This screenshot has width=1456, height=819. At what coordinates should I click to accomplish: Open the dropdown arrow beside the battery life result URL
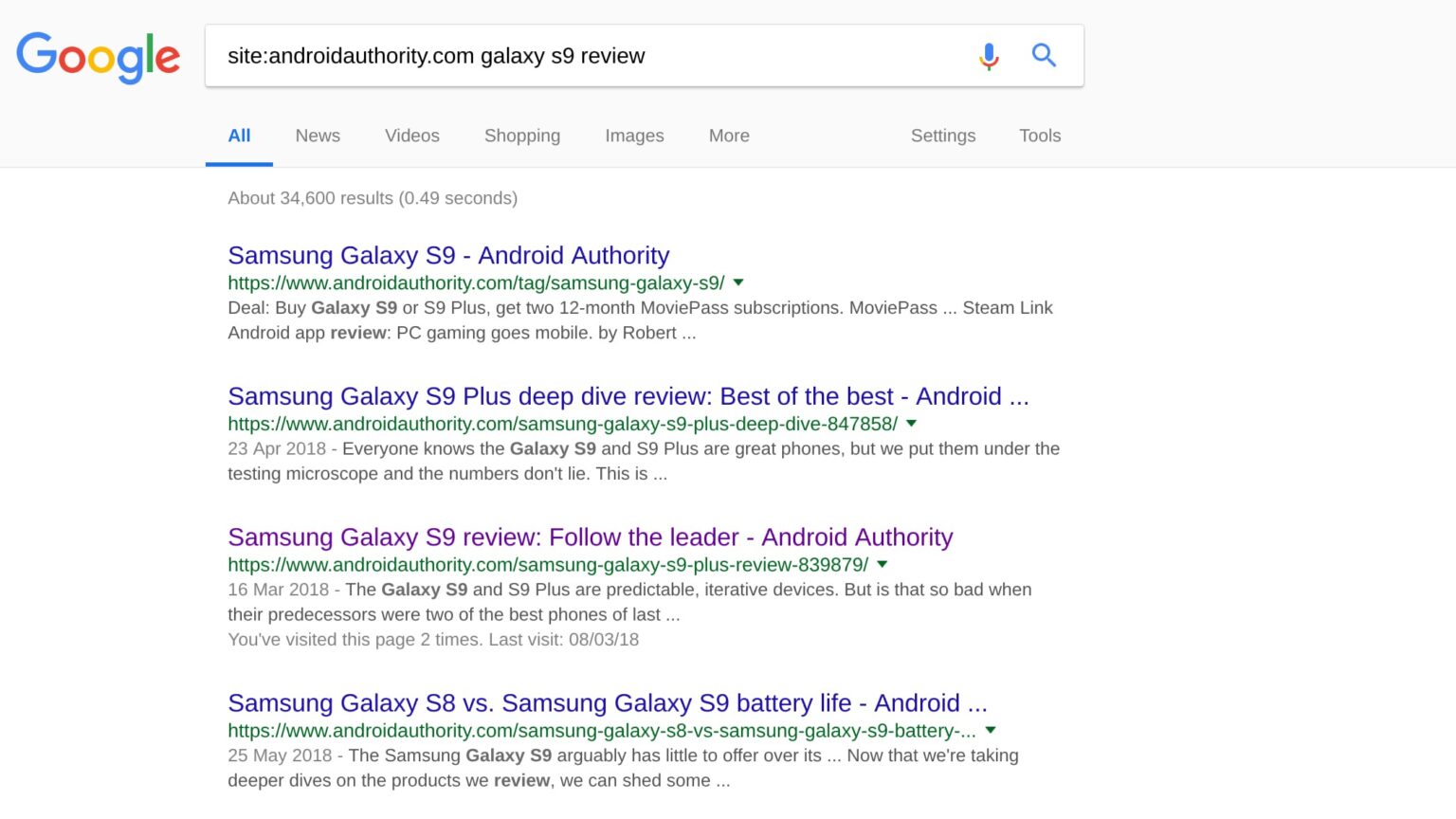pos(991,730)
